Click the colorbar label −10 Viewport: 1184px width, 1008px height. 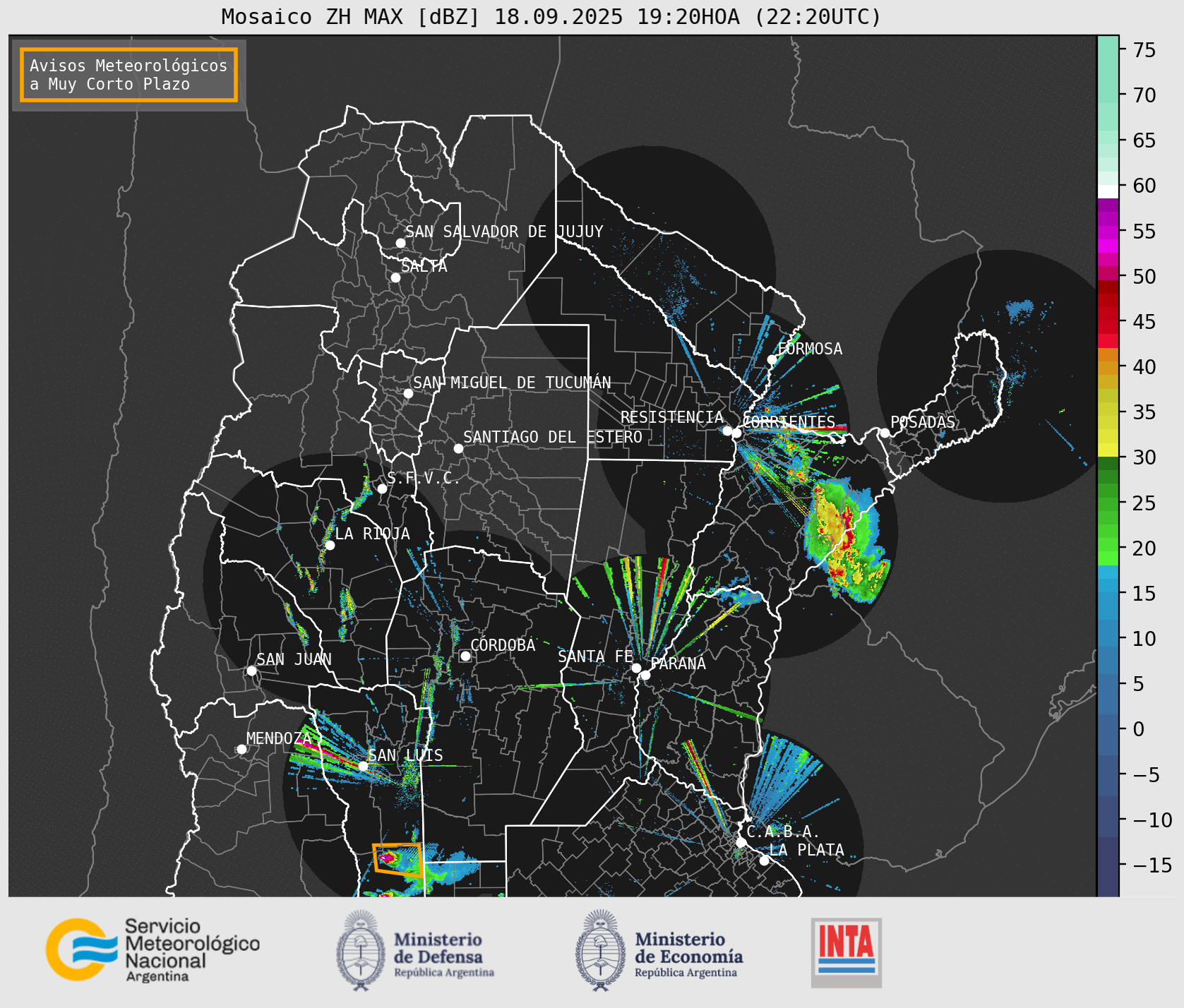(x=1153, y=820)
